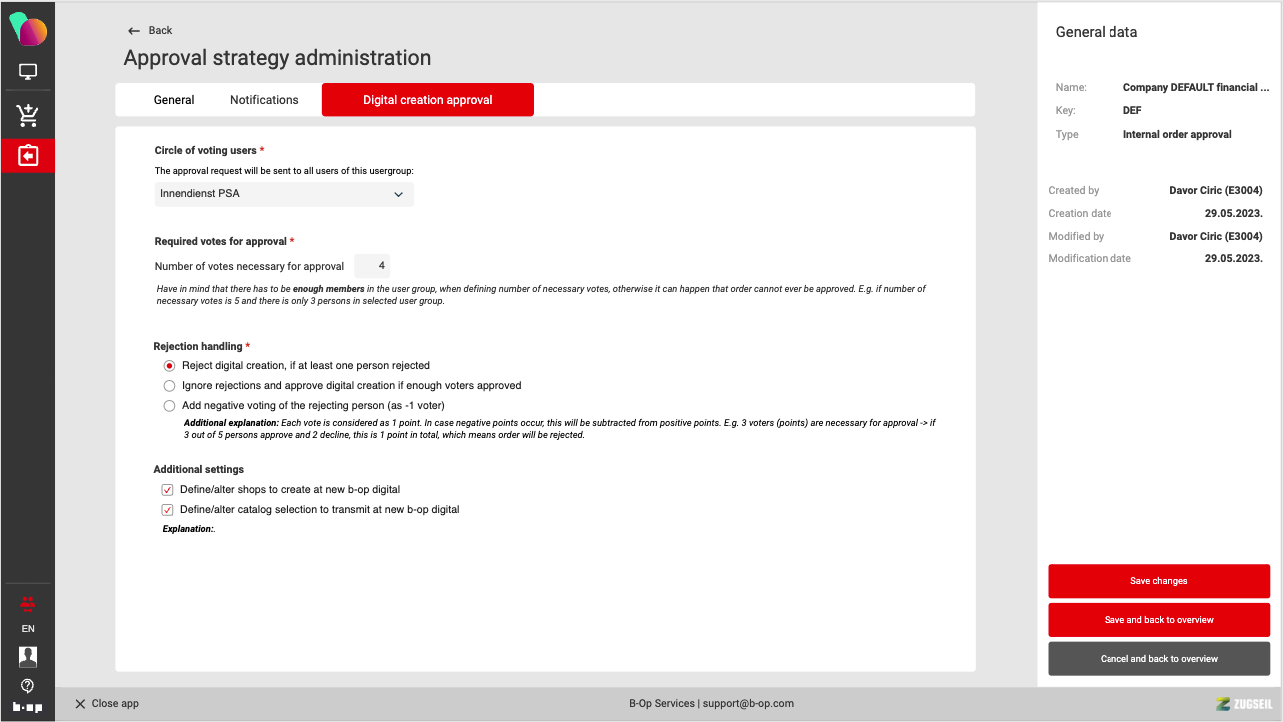Switch language using EN selector

click(28, 629)
